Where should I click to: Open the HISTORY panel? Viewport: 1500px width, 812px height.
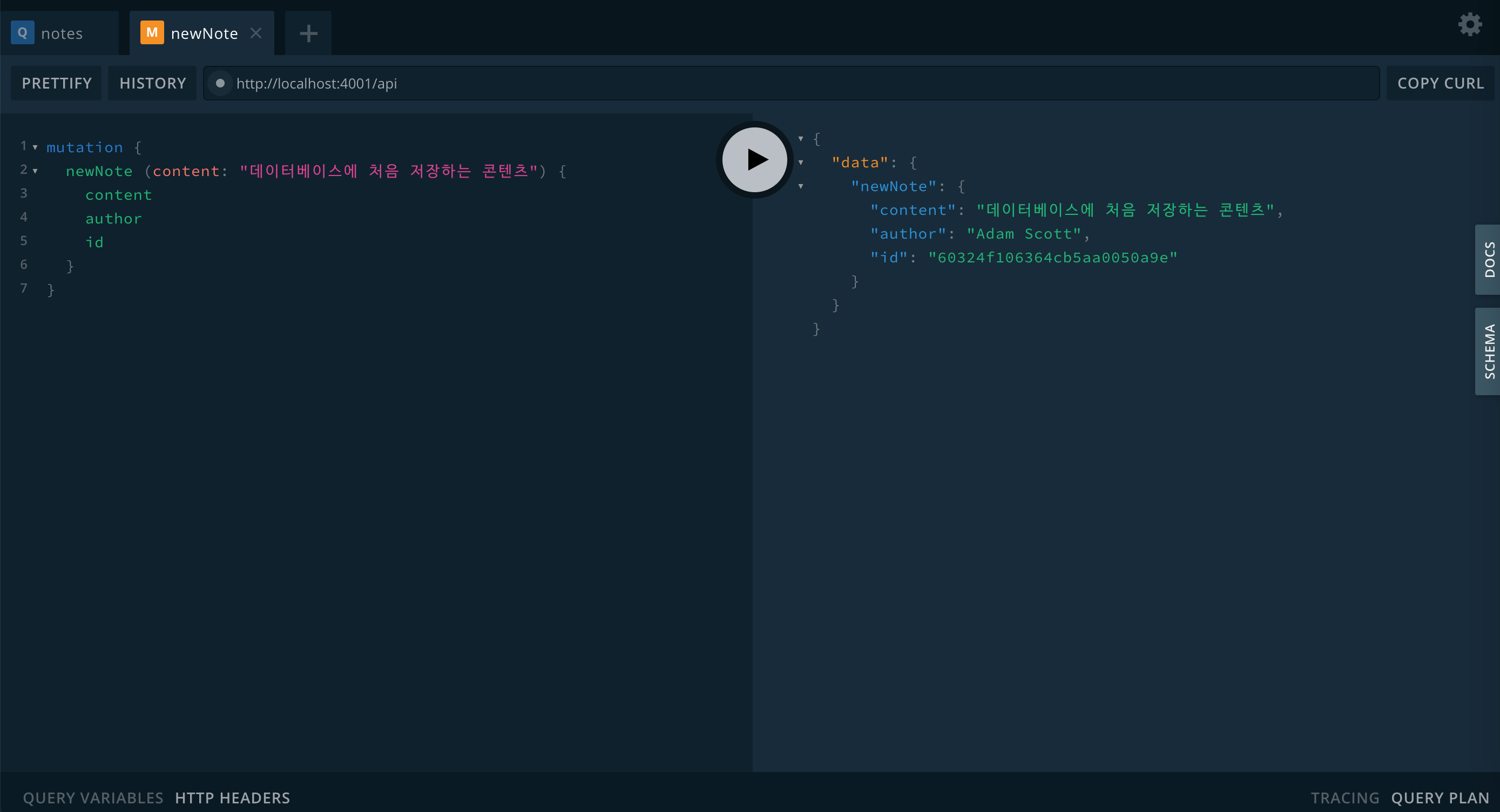coord(153,83)
